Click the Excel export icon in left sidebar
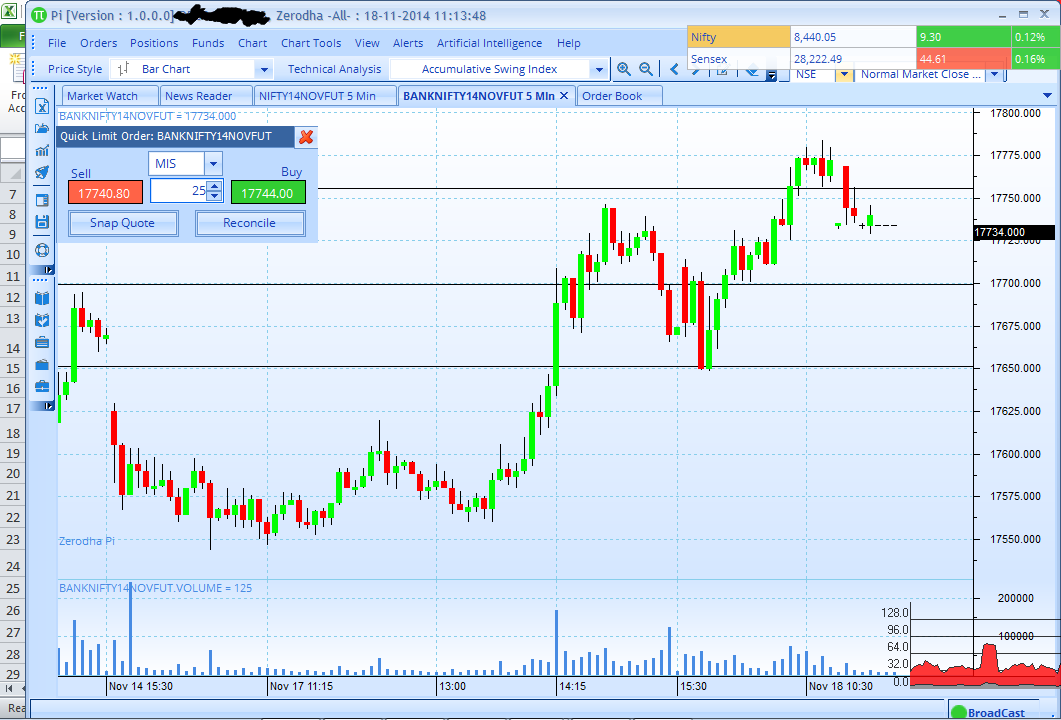The image size is (1061, 720). coord(42,106)
